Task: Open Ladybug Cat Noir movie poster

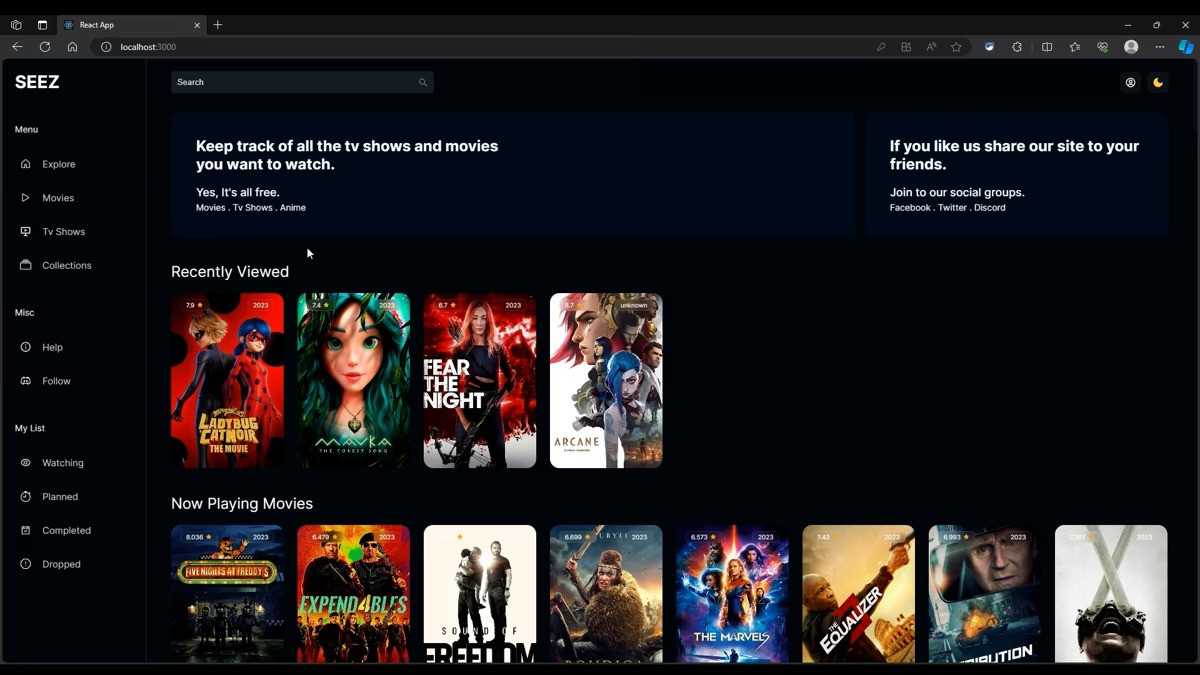Action: [227, 380]
